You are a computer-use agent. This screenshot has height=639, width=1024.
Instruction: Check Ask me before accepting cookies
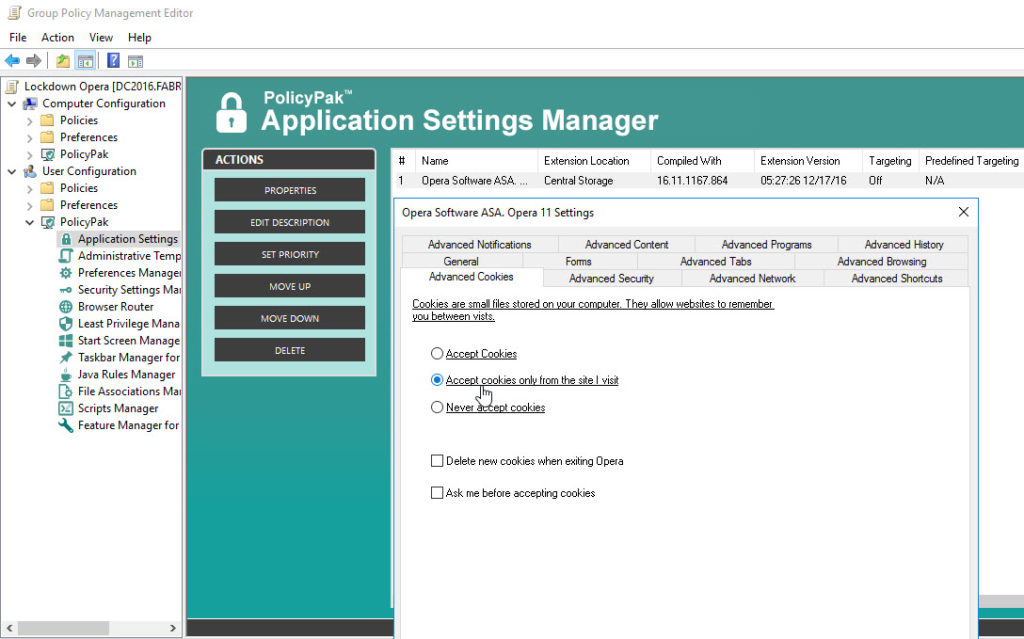pos(437,493)
